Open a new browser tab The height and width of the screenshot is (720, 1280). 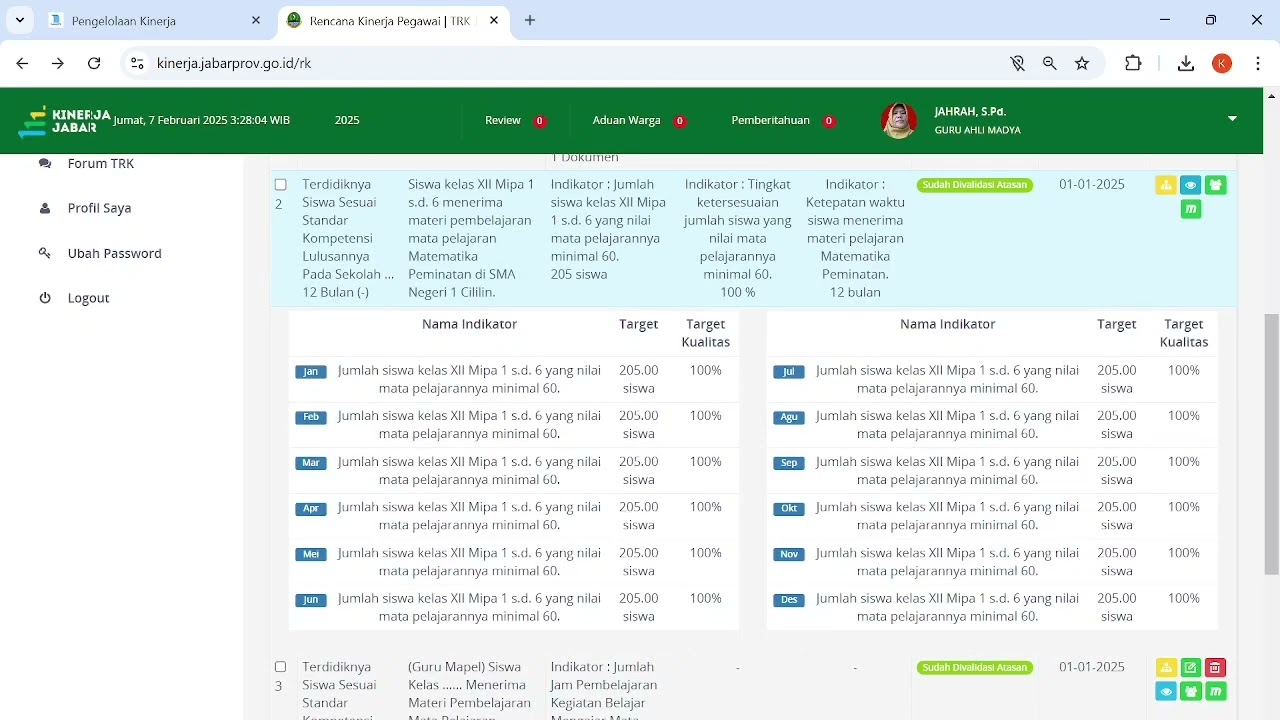530,20
